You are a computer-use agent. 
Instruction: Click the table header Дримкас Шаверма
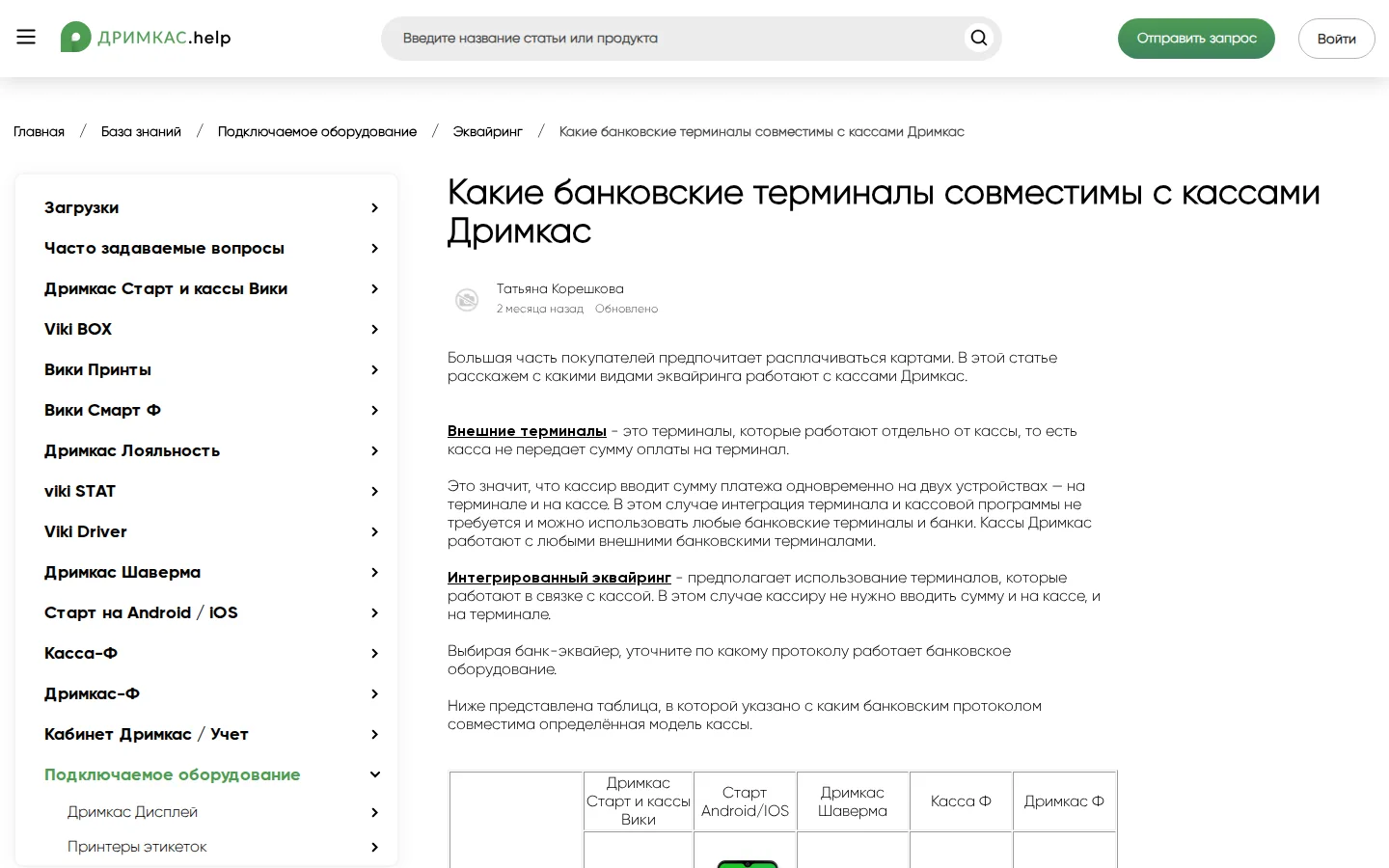[x=853, y=801]
